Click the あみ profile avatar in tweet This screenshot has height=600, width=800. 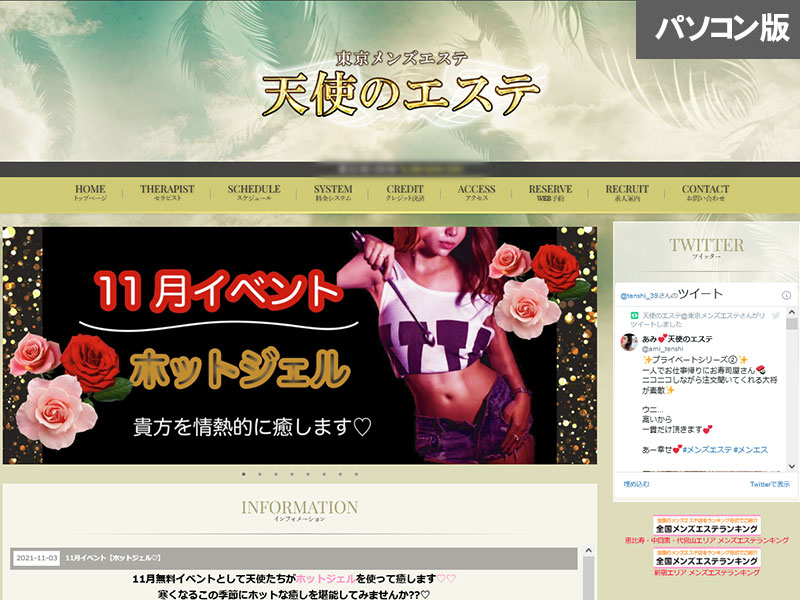[x=630, y=342]
